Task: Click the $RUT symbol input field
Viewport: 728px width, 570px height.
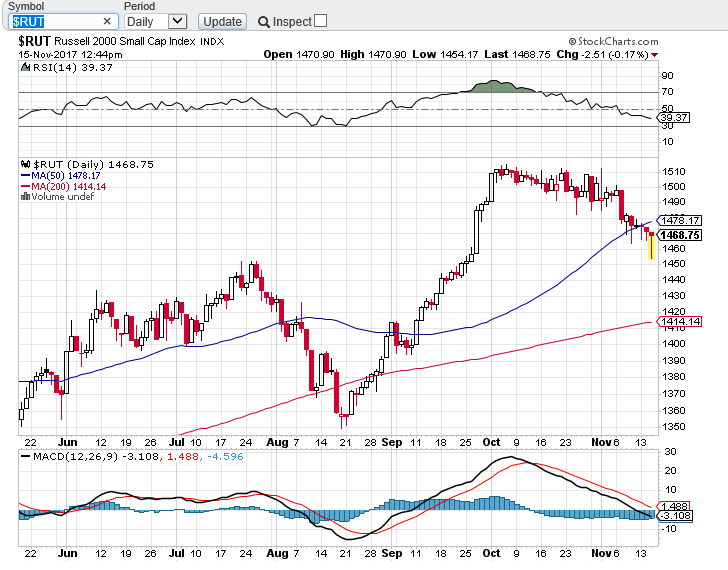Action: (63, 21)
